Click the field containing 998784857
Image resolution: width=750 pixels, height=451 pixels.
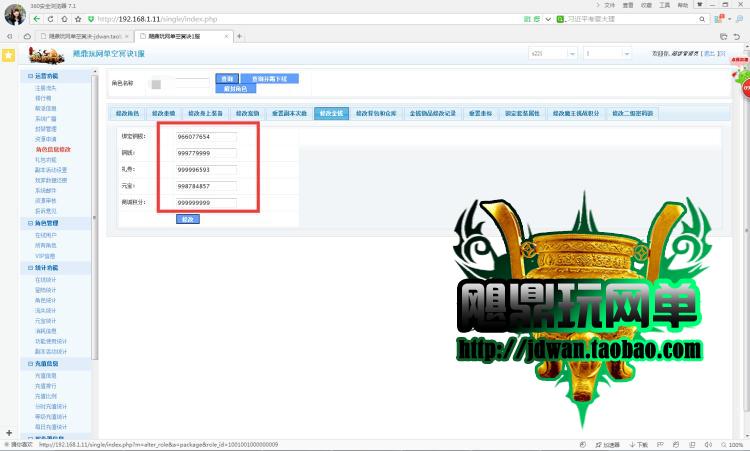point(206,187)
